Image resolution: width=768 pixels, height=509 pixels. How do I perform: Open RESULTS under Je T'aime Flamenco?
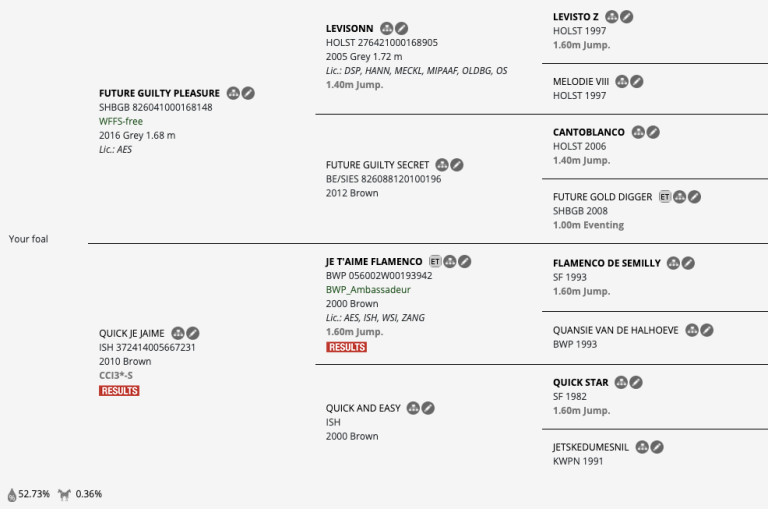346,347
